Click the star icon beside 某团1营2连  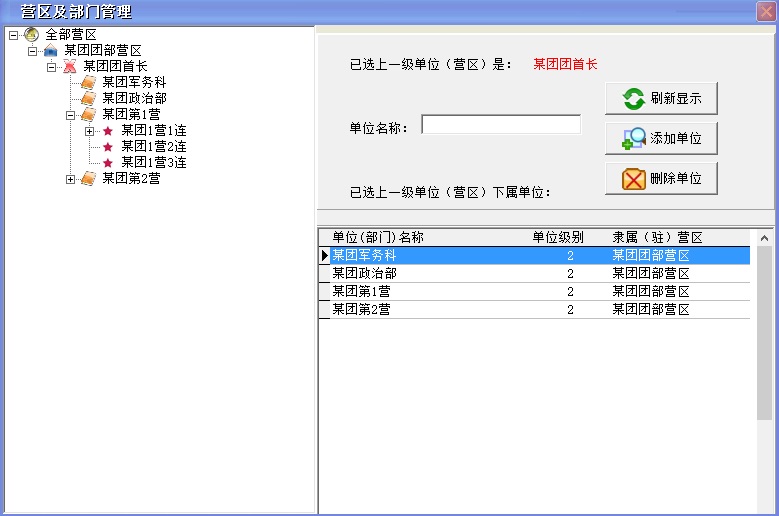tap(108, 147)
